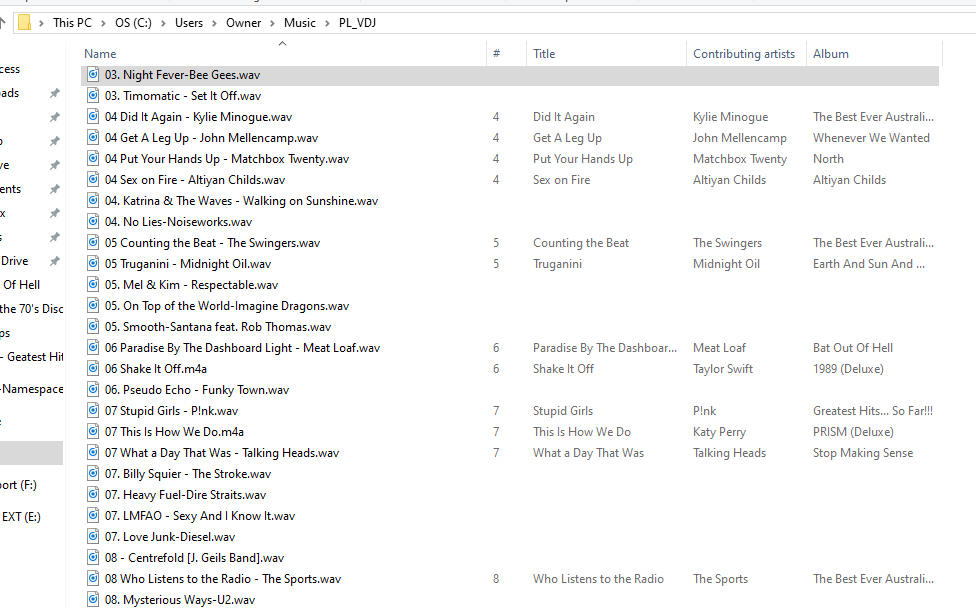Click the Whenever We Wanted album cell

(x=871, y=138)
